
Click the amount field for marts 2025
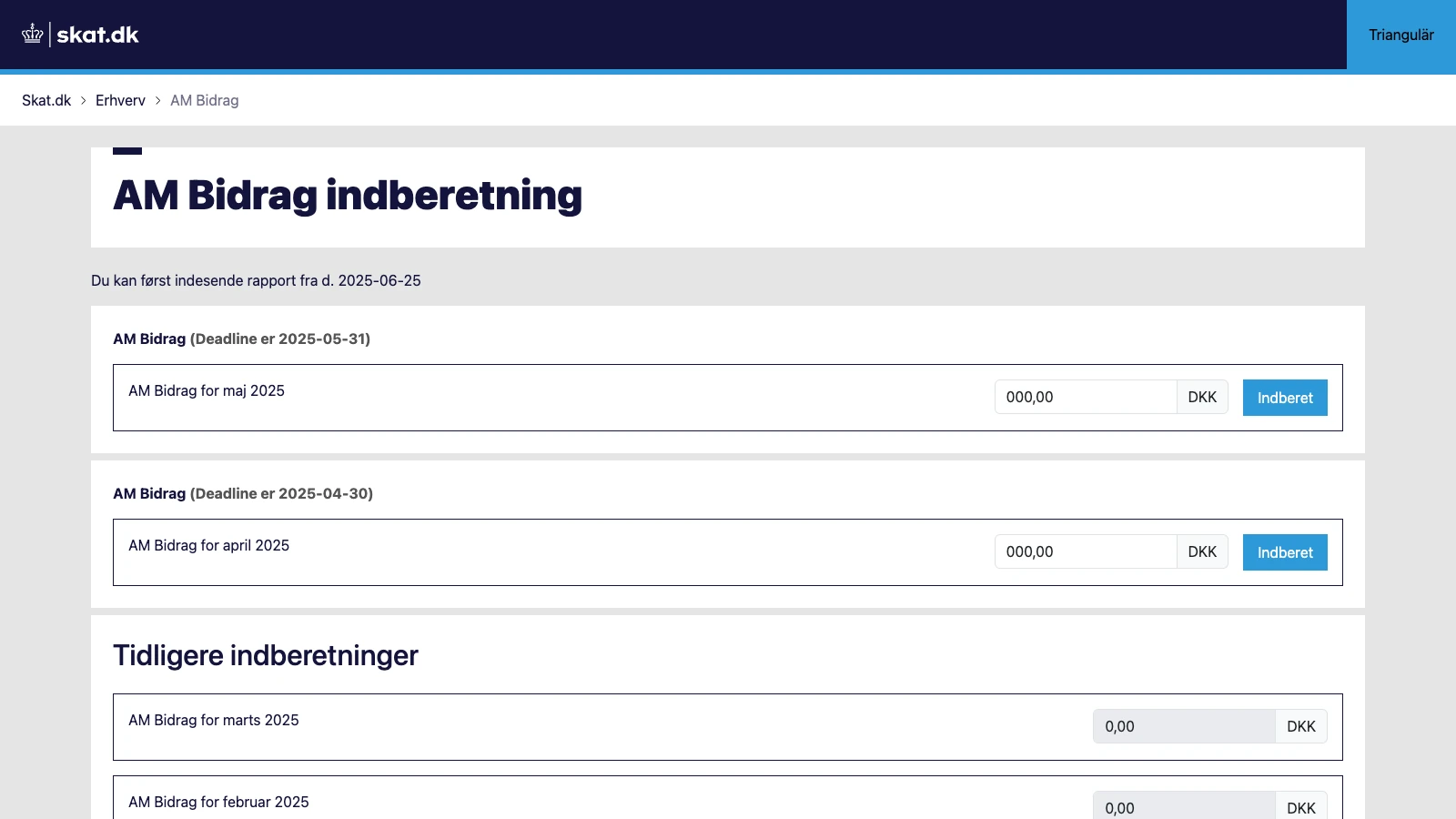click(1183, 726)
